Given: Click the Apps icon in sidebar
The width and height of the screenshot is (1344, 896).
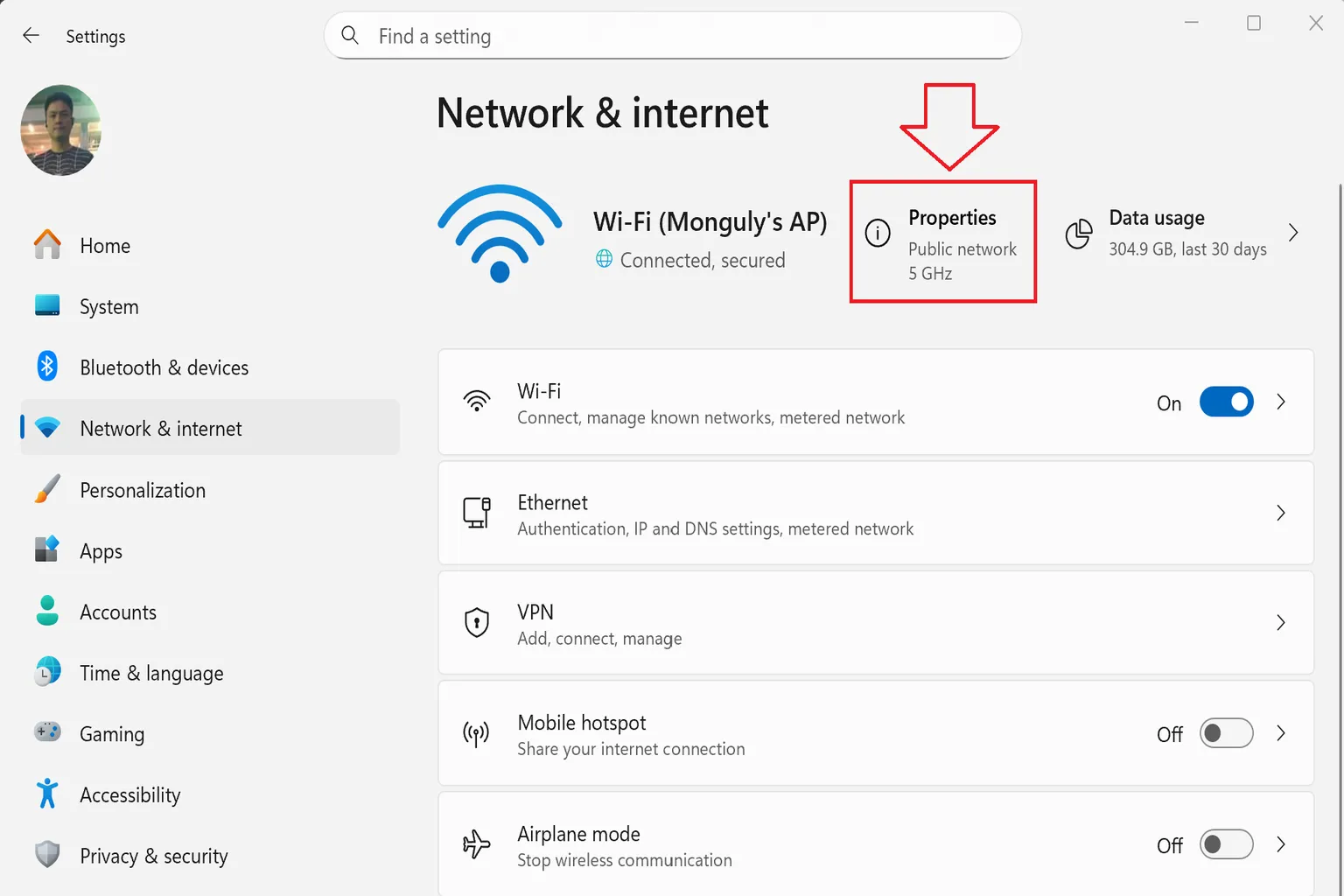Looking at the screenshot, I should pos(47,549).
